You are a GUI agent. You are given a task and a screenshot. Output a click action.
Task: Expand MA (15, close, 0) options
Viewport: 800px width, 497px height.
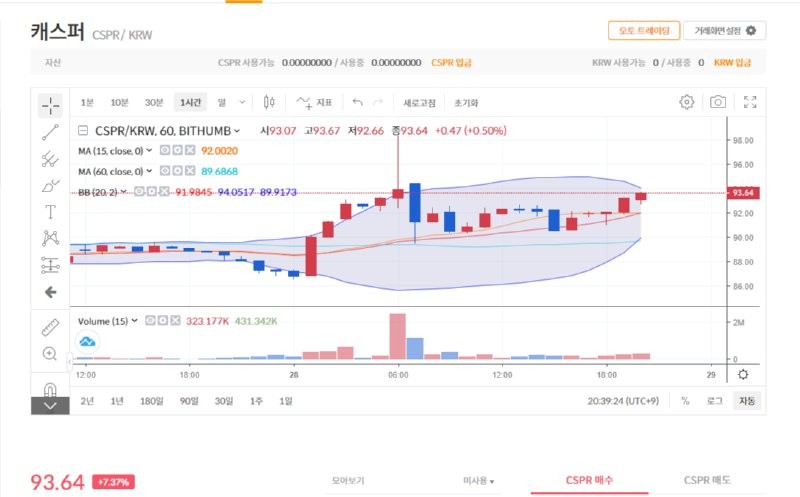pos(149,151)
